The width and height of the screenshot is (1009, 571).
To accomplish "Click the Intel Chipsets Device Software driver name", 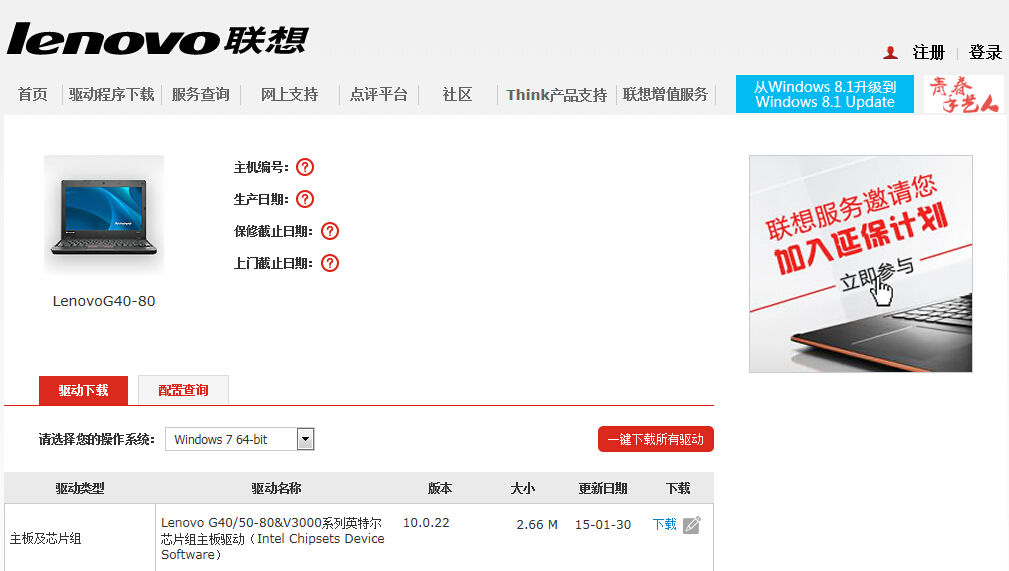I will pos(273,539).
